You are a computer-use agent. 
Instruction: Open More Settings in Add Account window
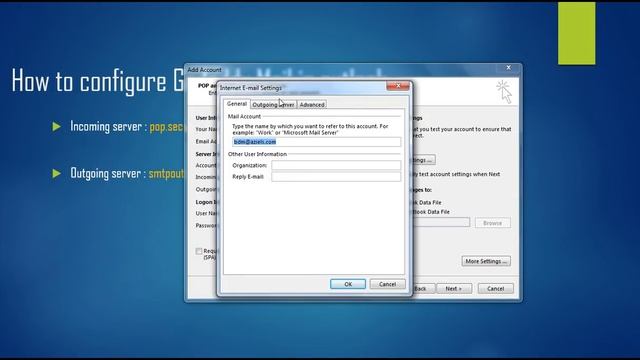[486, 261]
